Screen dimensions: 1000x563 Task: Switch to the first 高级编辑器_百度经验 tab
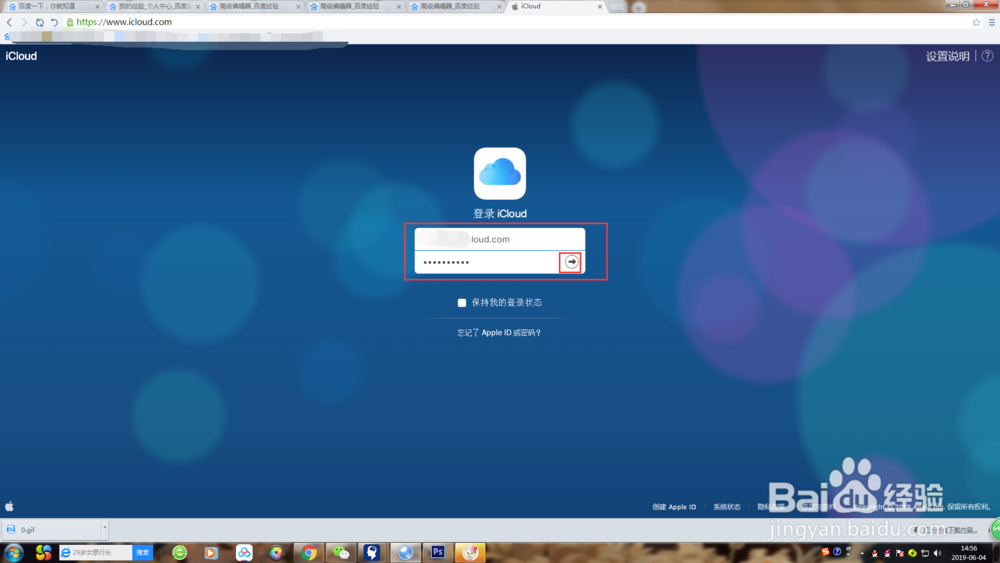coord(254,6)
